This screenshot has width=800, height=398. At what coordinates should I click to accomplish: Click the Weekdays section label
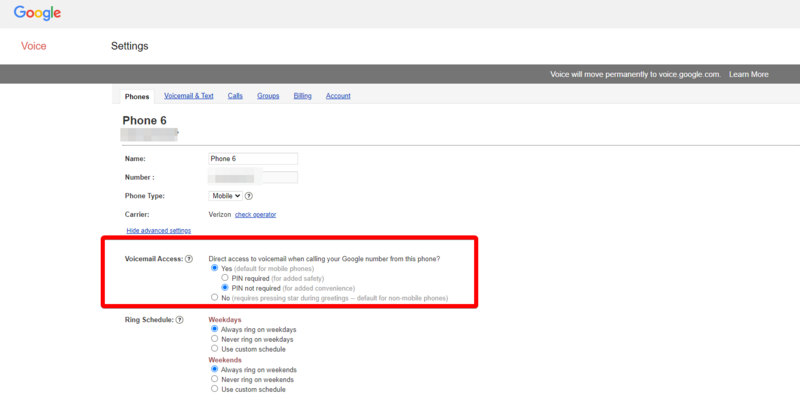point(225,320)
